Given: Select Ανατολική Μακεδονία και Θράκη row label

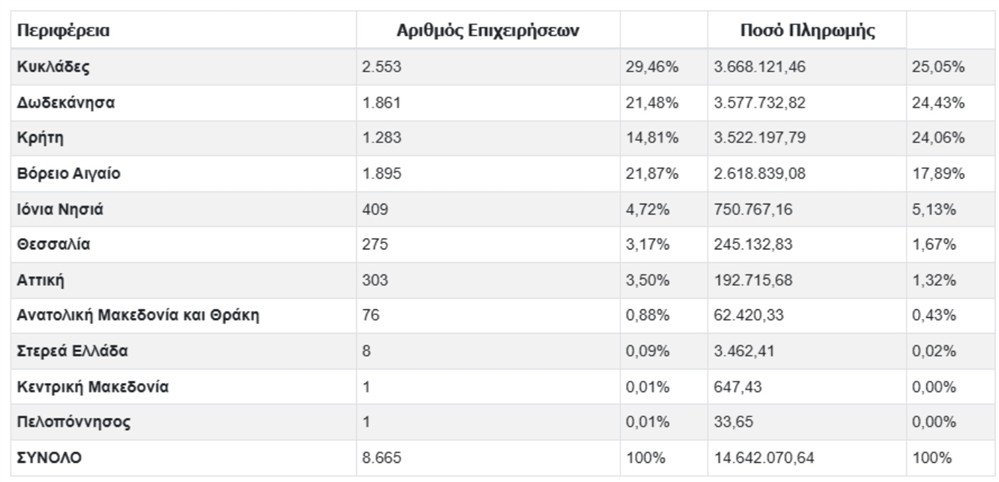Looking at the screenshot, I should (138, 316).
